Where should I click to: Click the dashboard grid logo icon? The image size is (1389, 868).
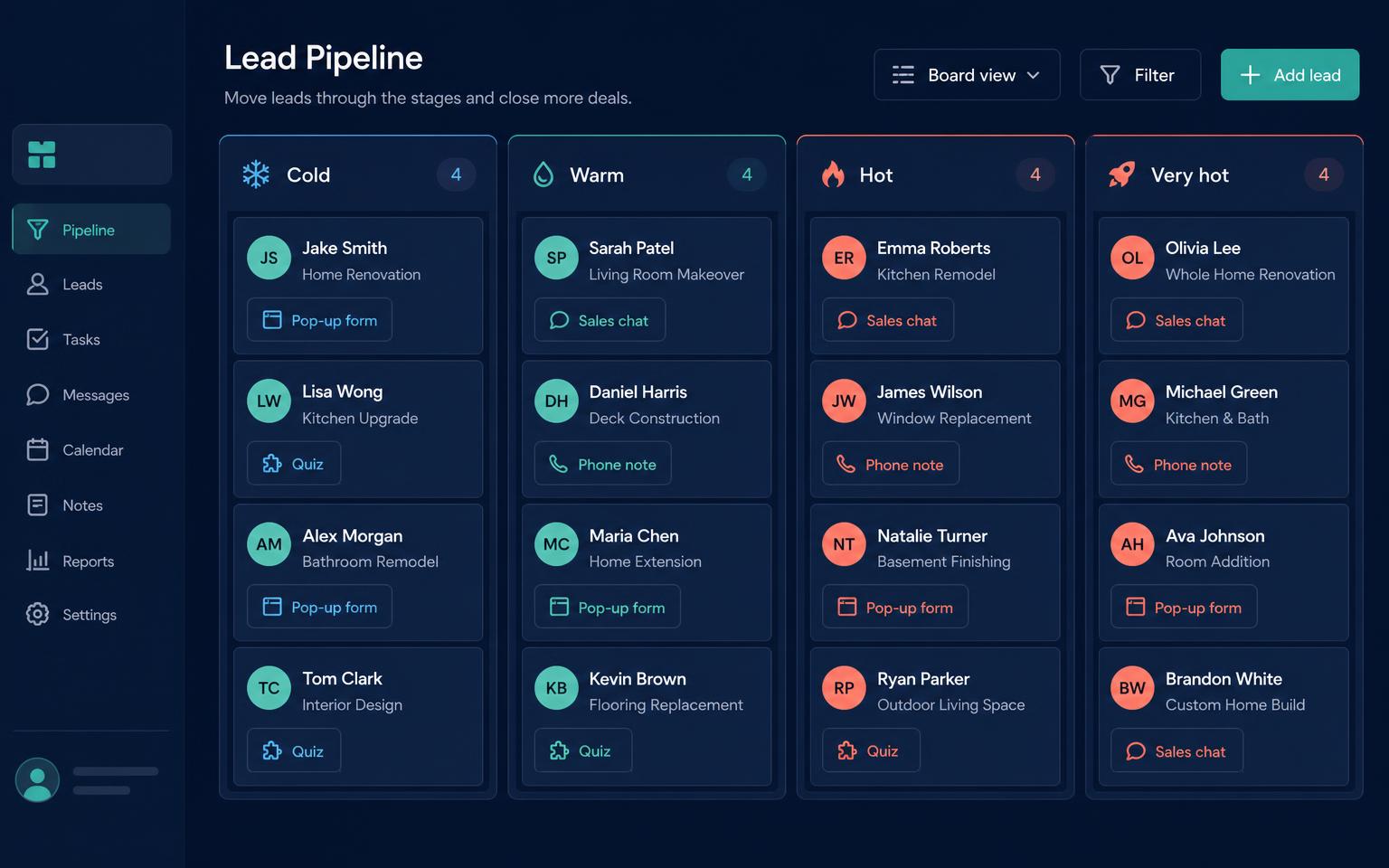42,155
